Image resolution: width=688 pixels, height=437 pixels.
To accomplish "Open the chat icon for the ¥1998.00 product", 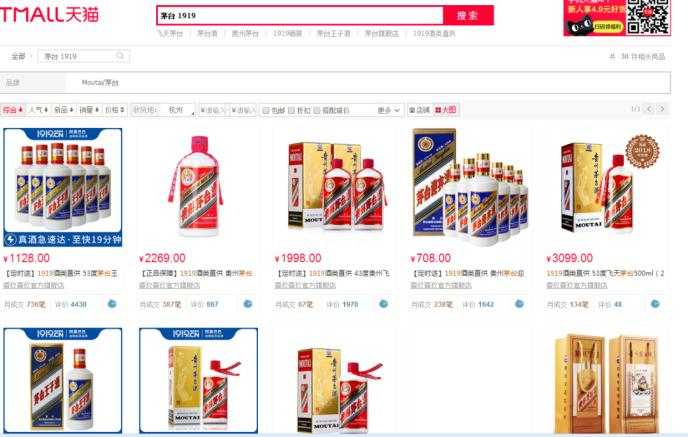I will 383,304.
